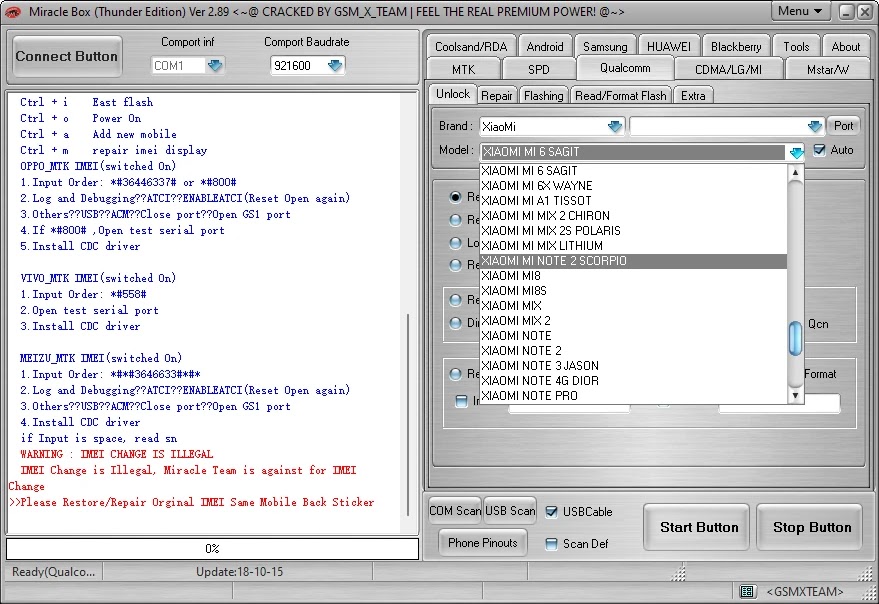Go to the Blackberry tab
879x604 pixels.
pos(736,47)
